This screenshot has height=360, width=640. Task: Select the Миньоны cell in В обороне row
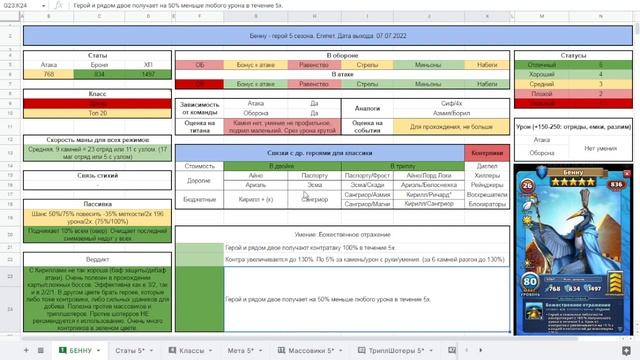(x=428, y=65)
